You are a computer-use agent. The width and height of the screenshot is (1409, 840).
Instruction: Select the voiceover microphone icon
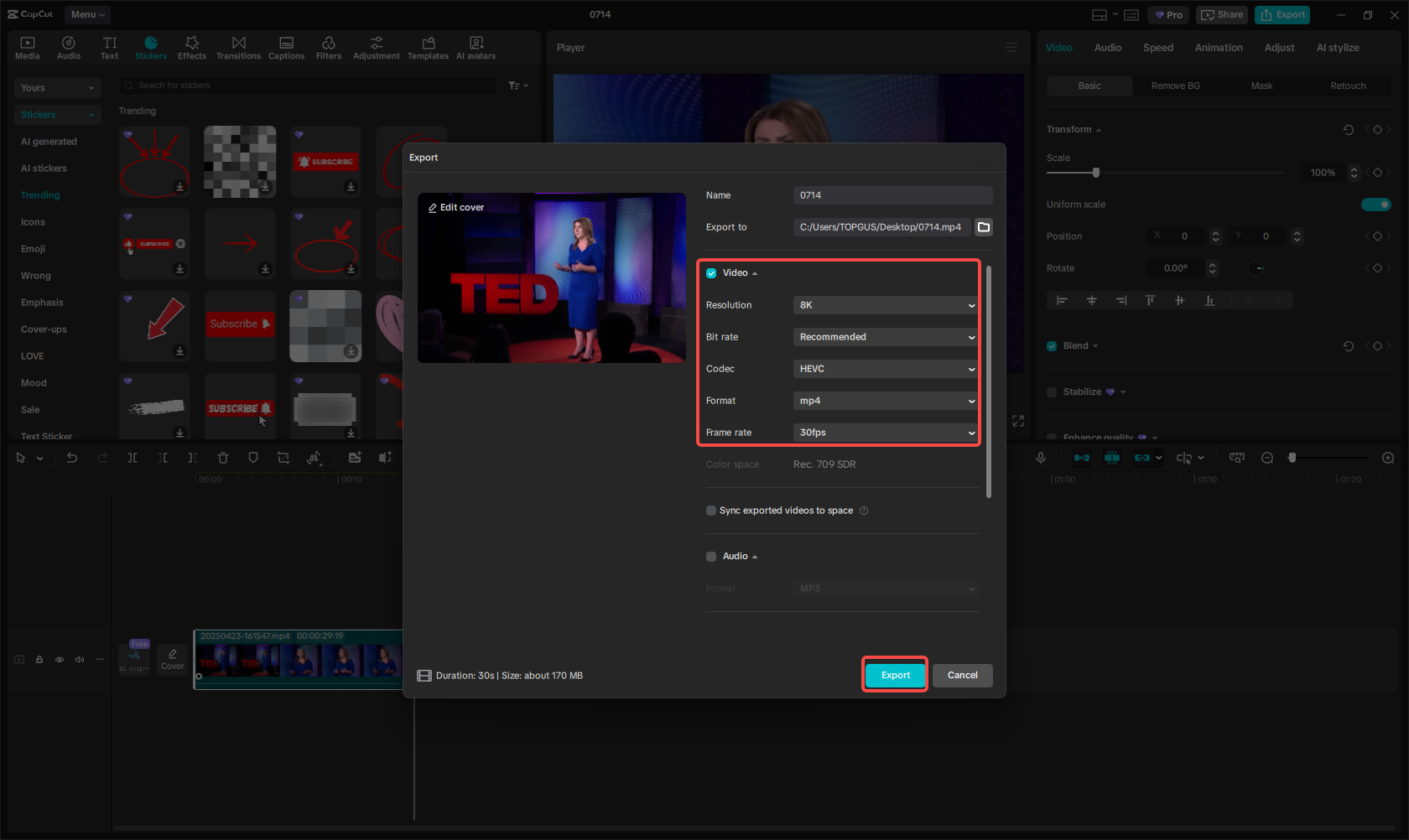(1041, 458)
